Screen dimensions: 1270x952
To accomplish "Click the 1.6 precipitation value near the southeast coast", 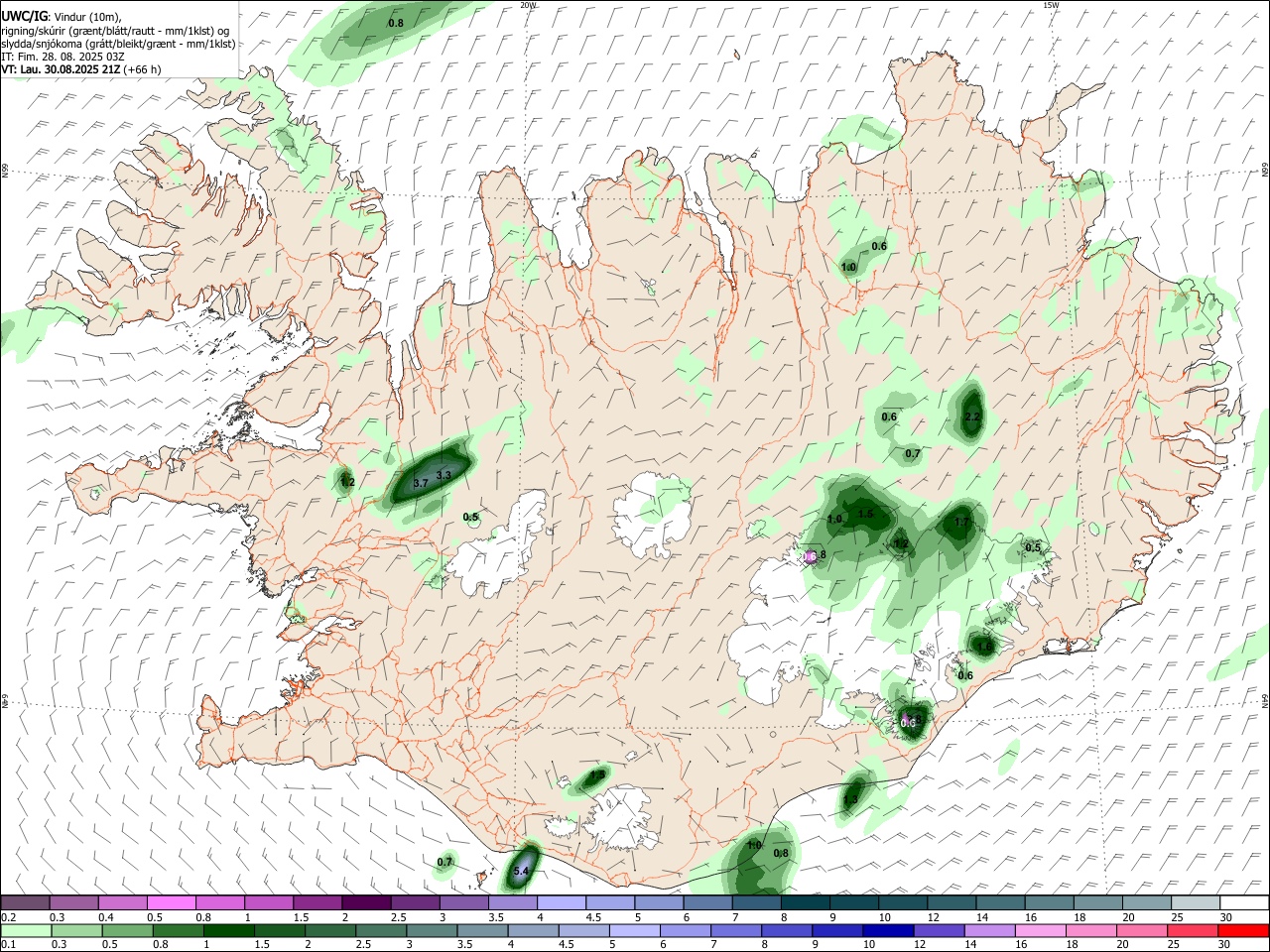I will coord(984,647).
